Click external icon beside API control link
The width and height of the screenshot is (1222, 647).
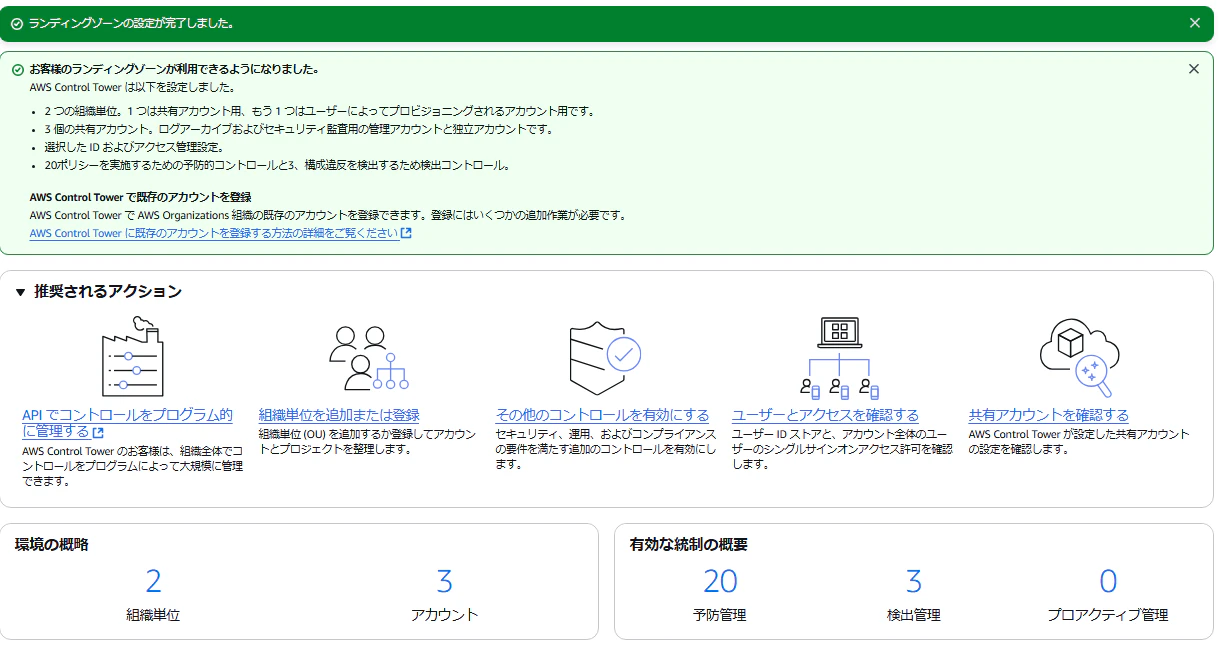tap(98, 432)
